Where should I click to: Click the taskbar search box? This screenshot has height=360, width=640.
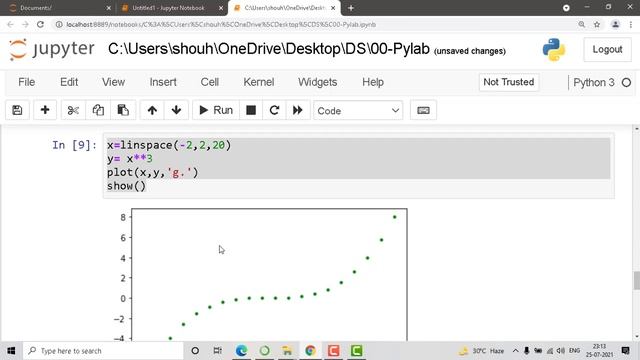[x=103, y=351]
